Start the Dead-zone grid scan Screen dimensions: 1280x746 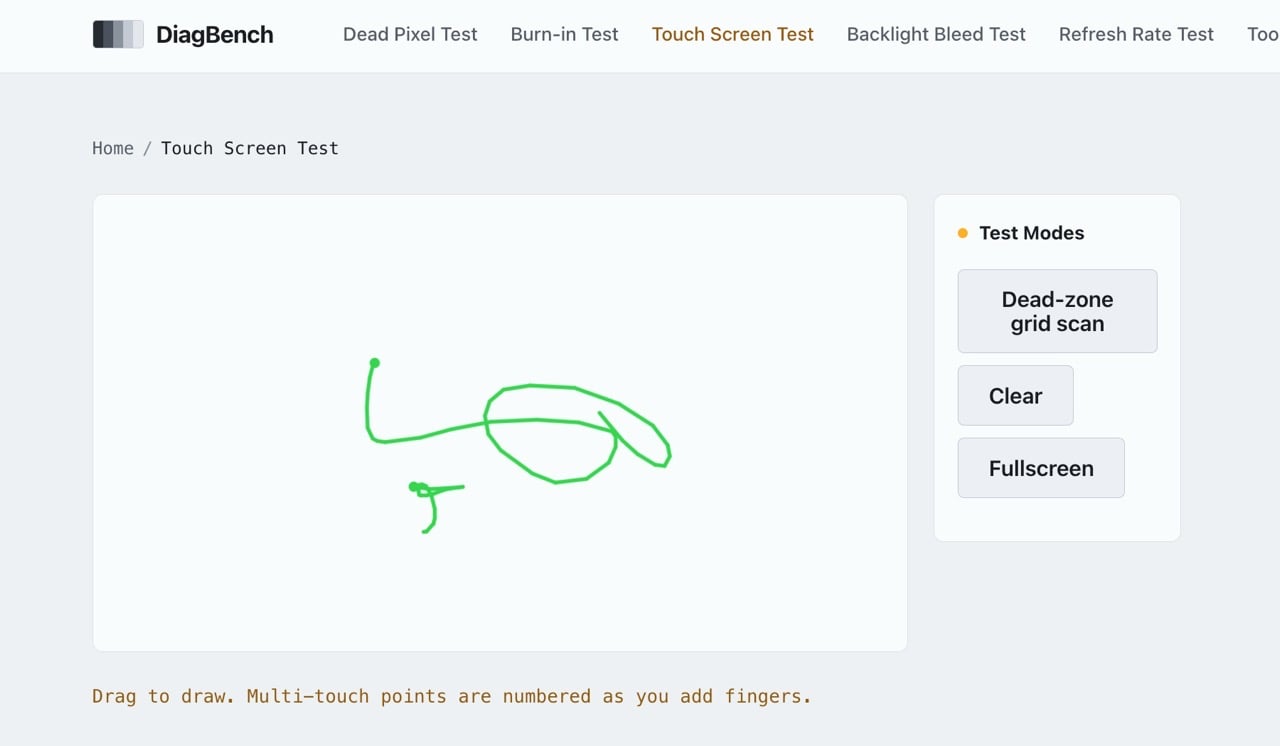coord(1057,311)
